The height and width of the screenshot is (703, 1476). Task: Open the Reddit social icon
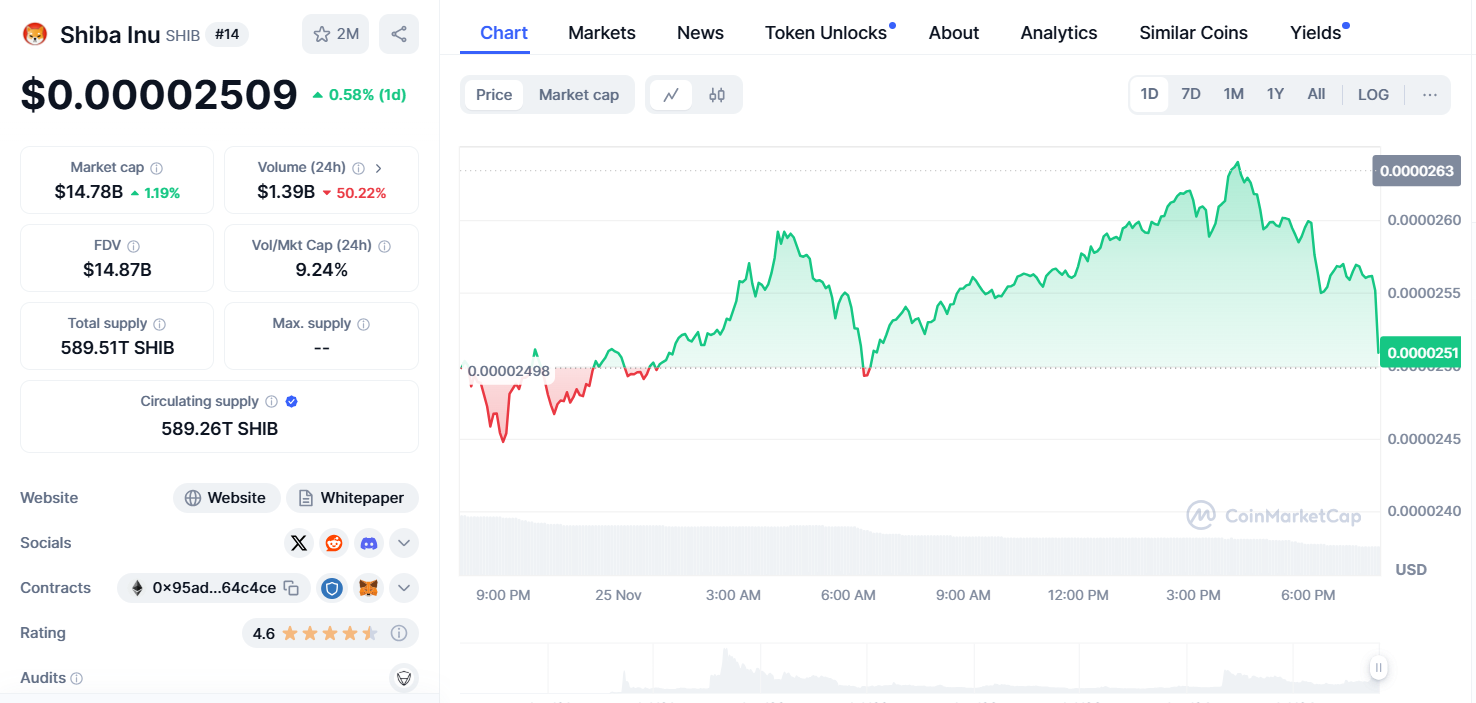(333, 543)
